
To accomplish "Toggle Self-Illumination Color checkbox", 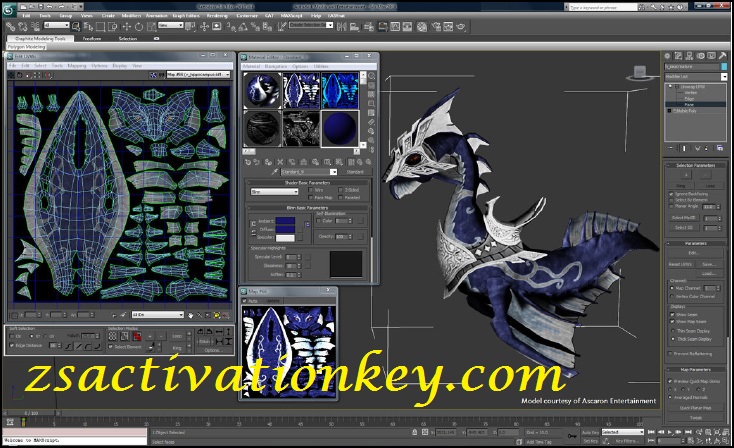I will 319,220.
